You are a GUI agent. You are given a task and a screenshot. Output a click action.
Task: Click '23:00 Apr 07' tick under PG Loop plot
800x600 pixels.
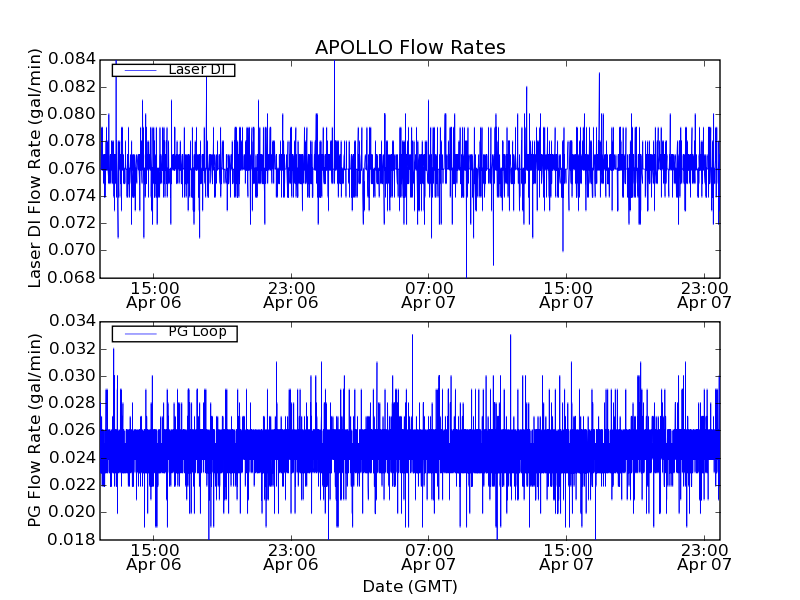(704, 558)
